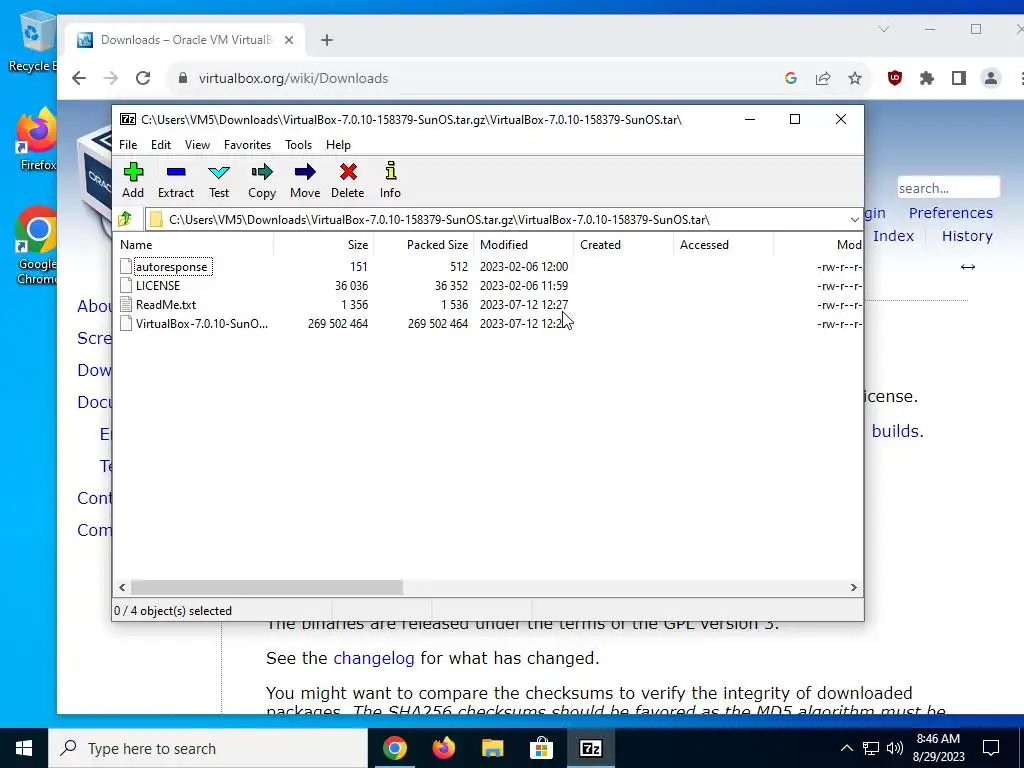Open the Favorites menu
Viewport: 1024px width, 768px height.
click(248, 145)
